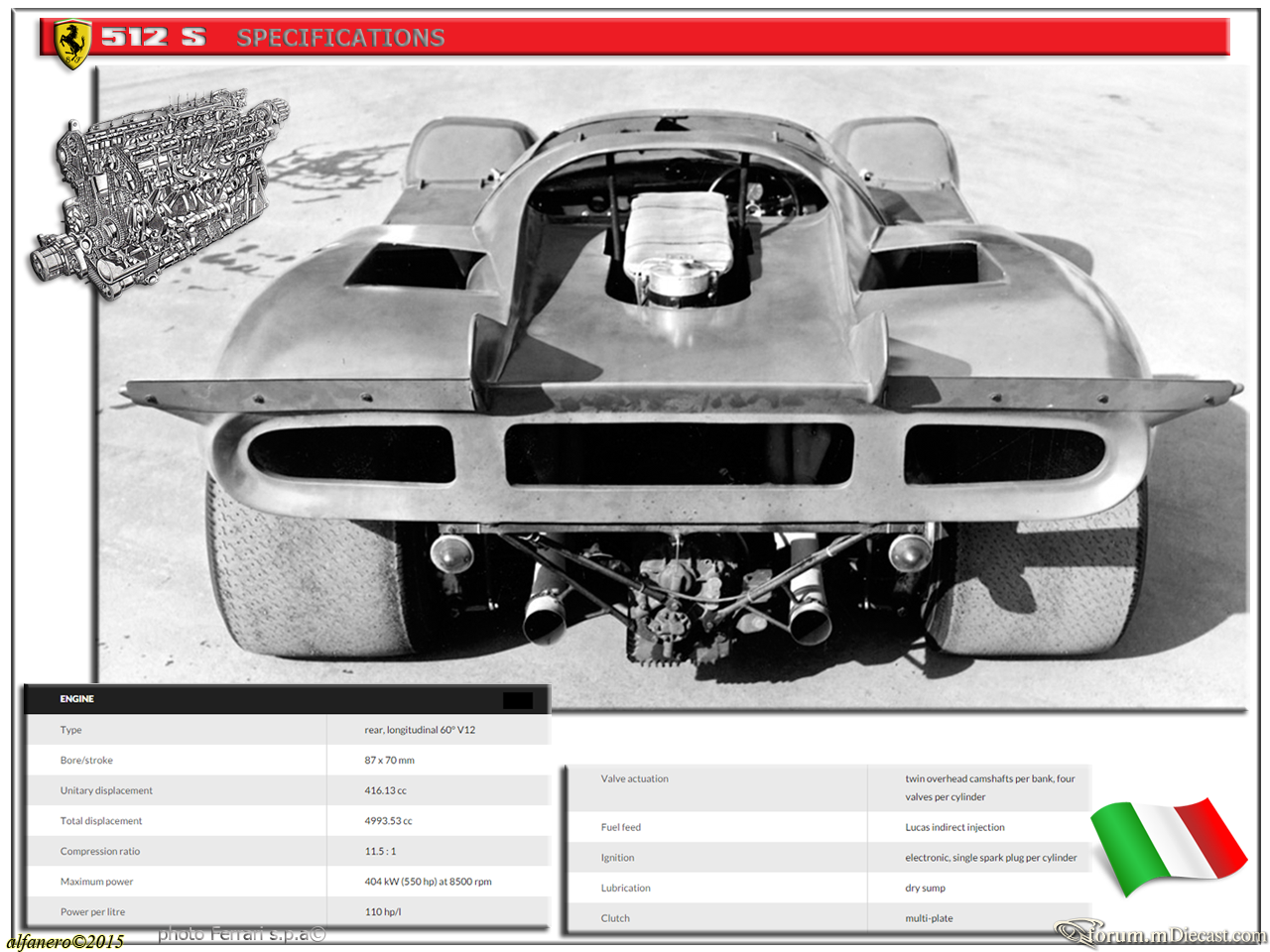Open the rear-view 512 S car photo
Image resolution: width=1270 pixels, height=952 pixels.
[673, 387]
